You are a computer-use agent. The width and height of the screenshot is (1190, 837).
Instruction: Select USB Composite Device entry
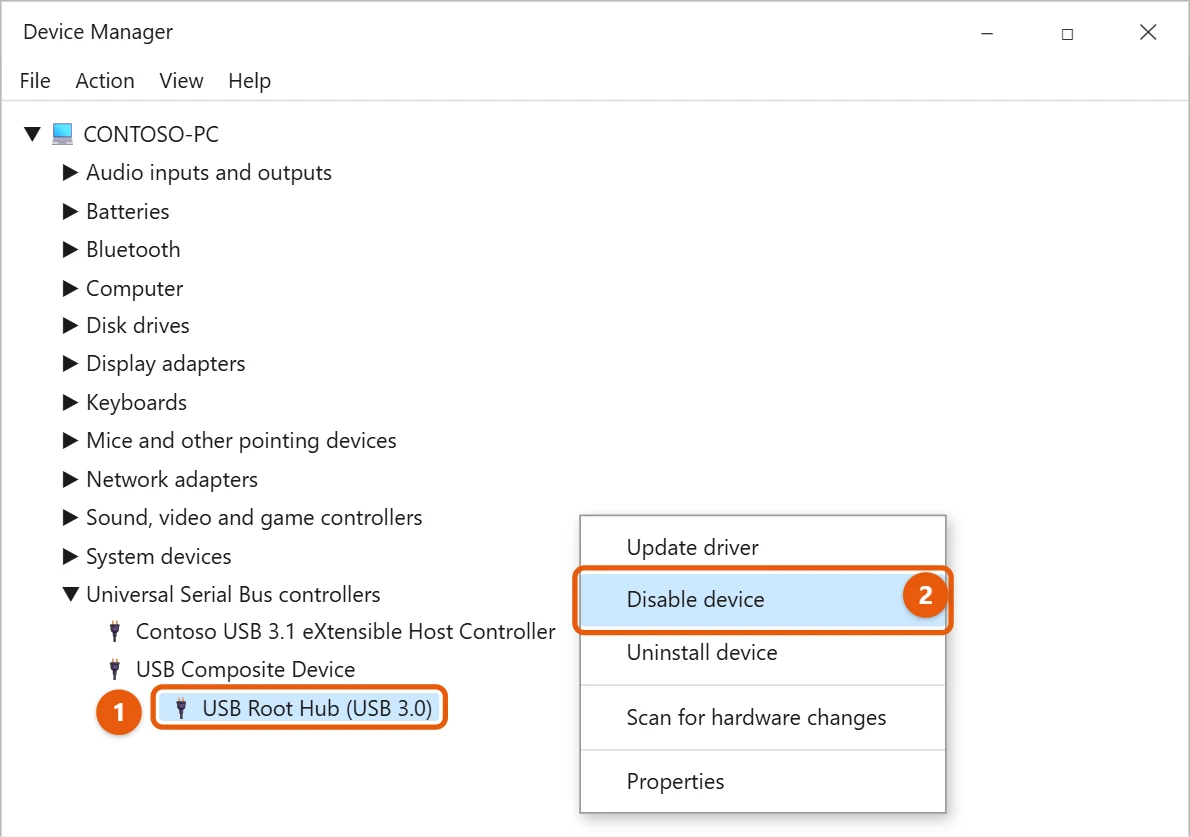(245, 669)
